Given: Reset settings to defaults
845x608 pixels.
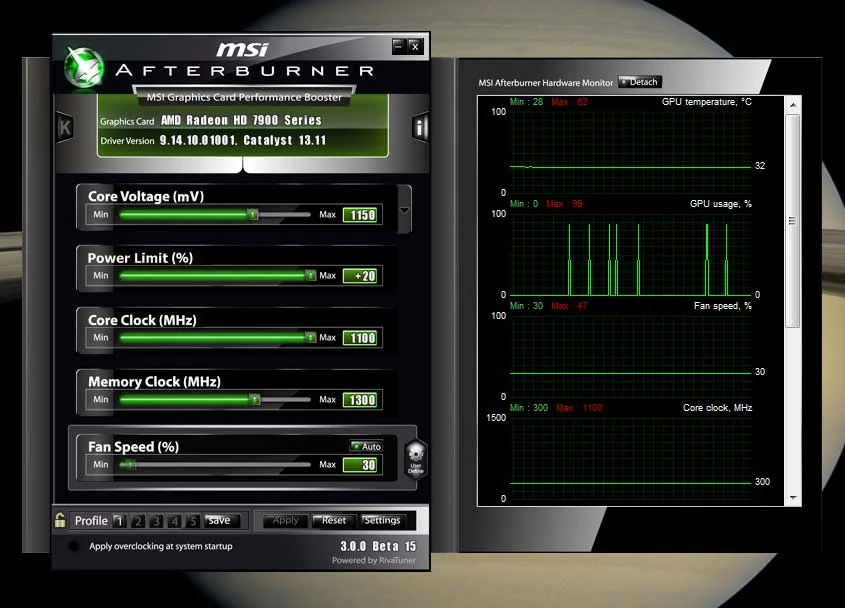Looking at the screenshot, I should coord(334,521).
